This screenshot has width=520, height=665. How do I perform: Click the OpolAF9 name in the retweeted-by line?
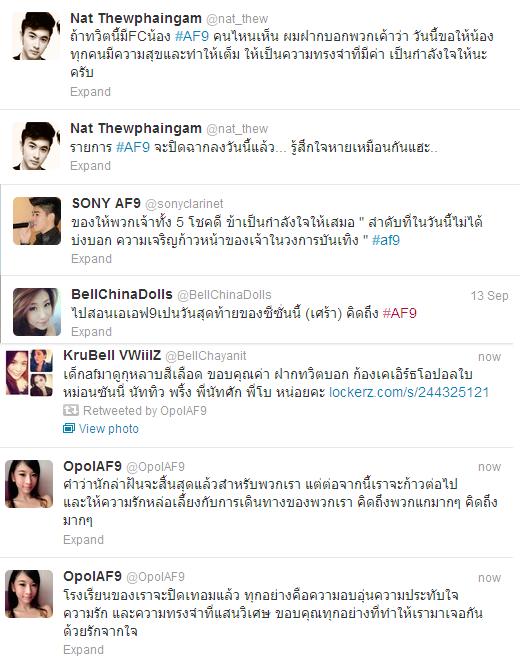186,411
